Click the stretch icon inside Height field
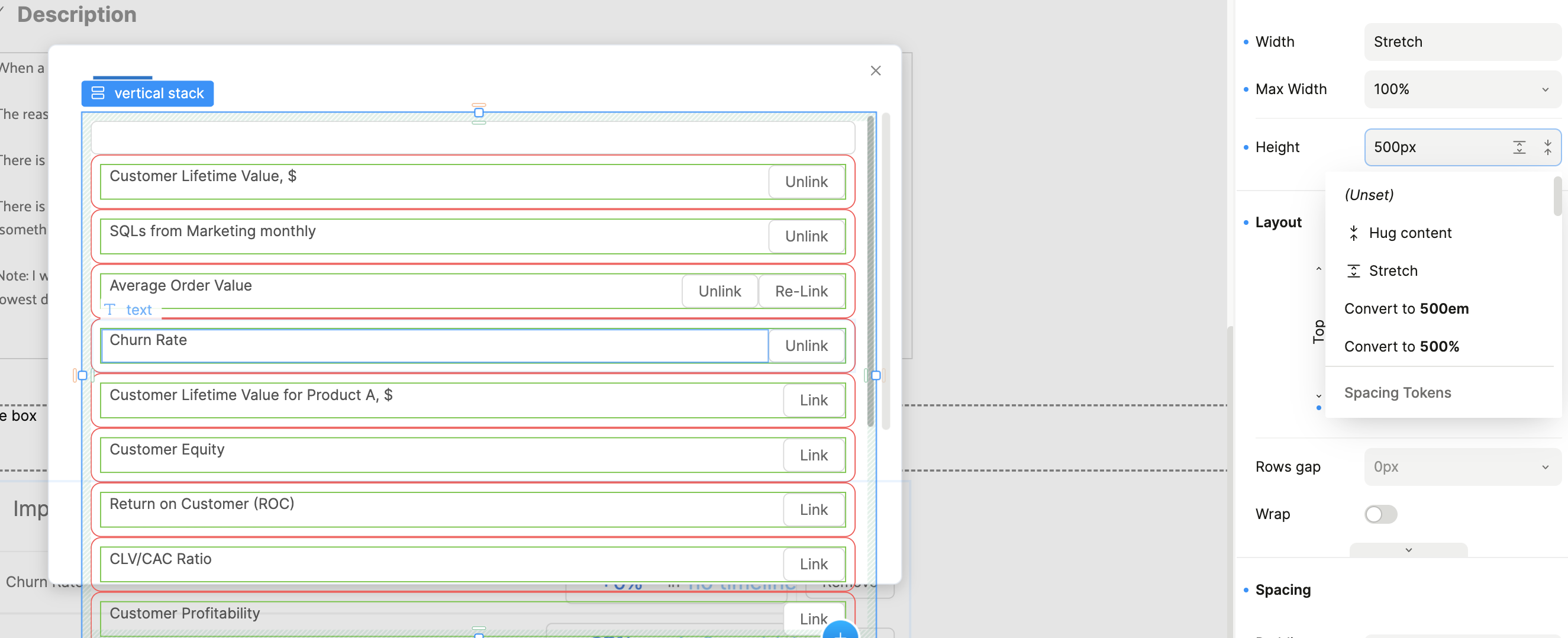Viewport: 1568px width, 638px height. [x=1519, y=147]
